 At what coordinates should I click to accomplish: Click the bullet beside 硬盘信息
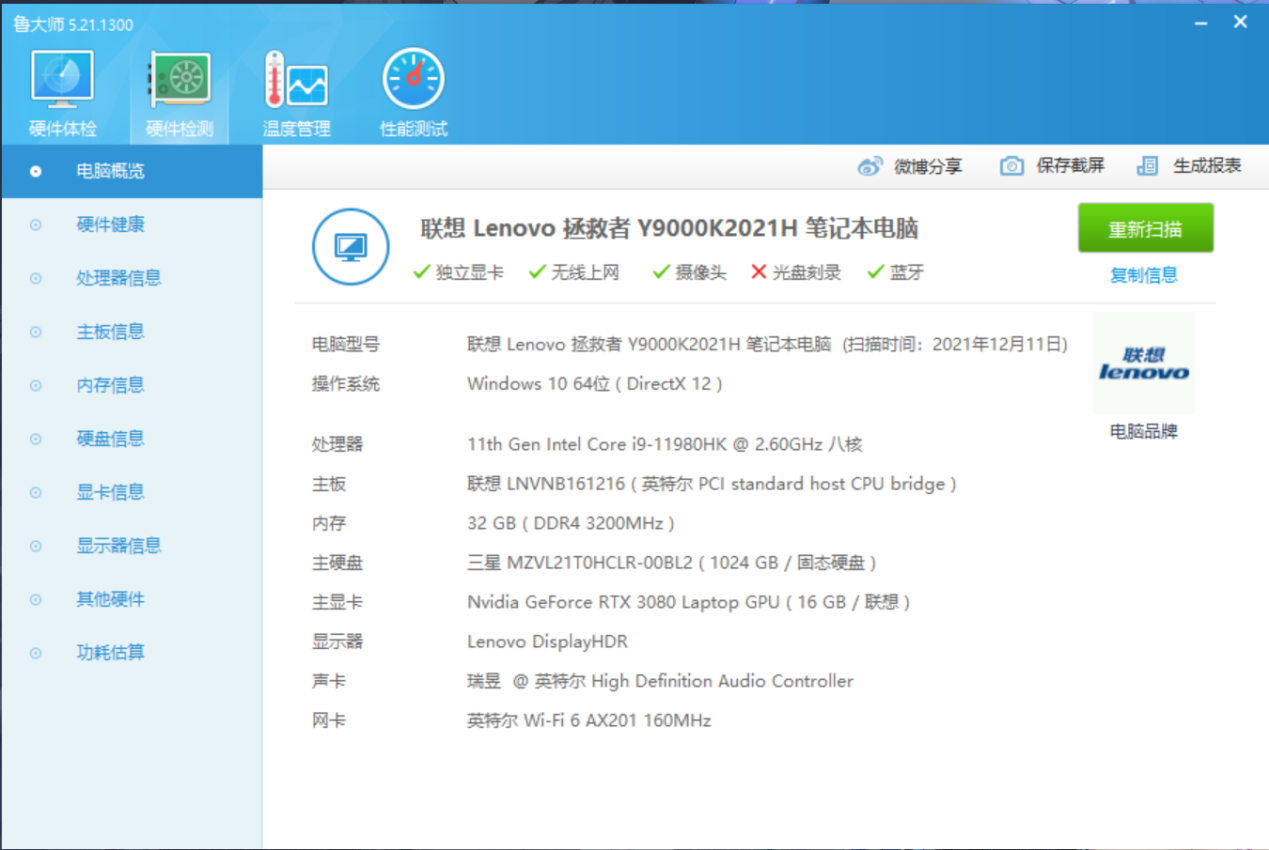tap(36, 439)
